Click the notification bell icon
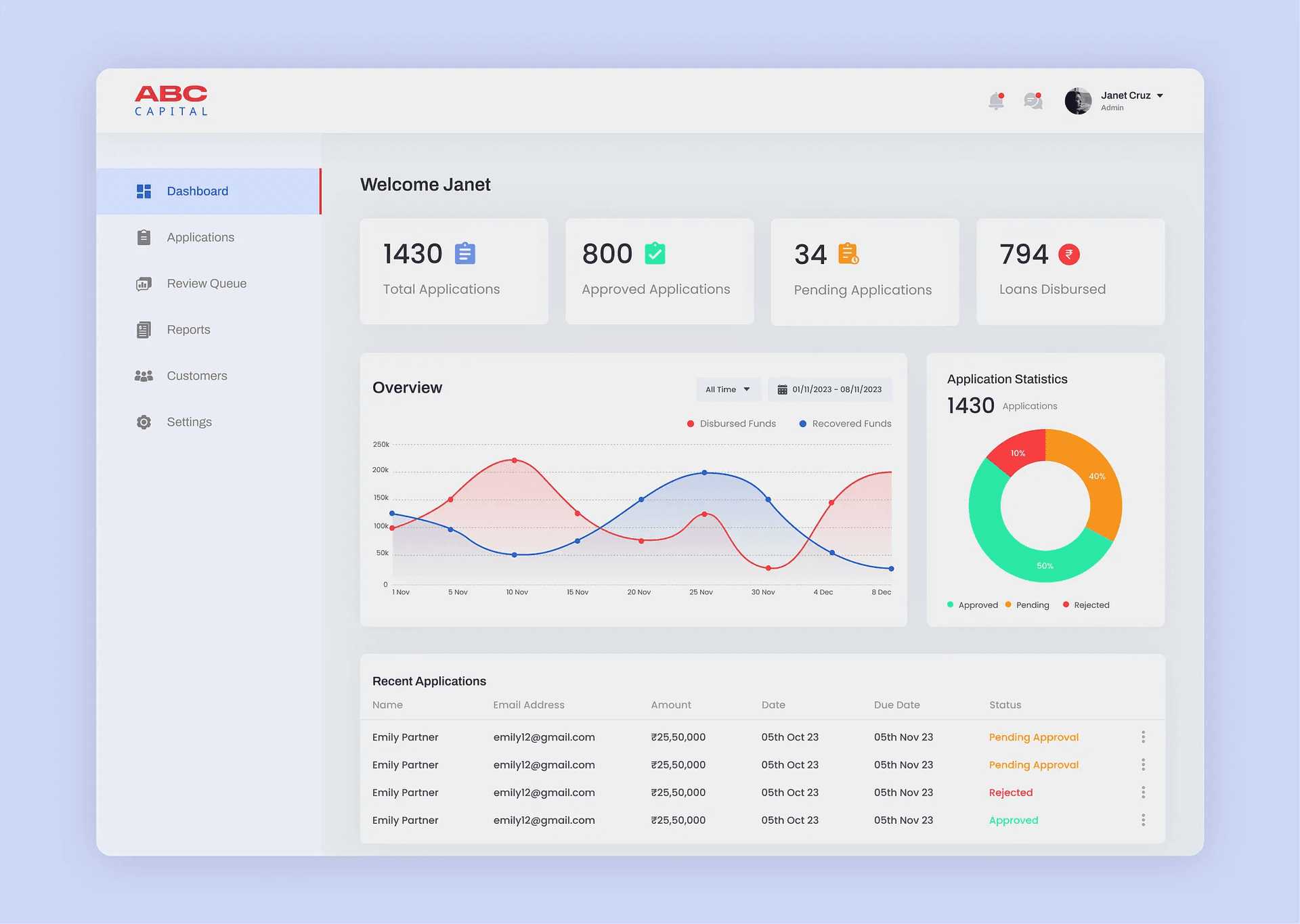The height and width of the screenshot is (924, 1300). tap(996, 101)
